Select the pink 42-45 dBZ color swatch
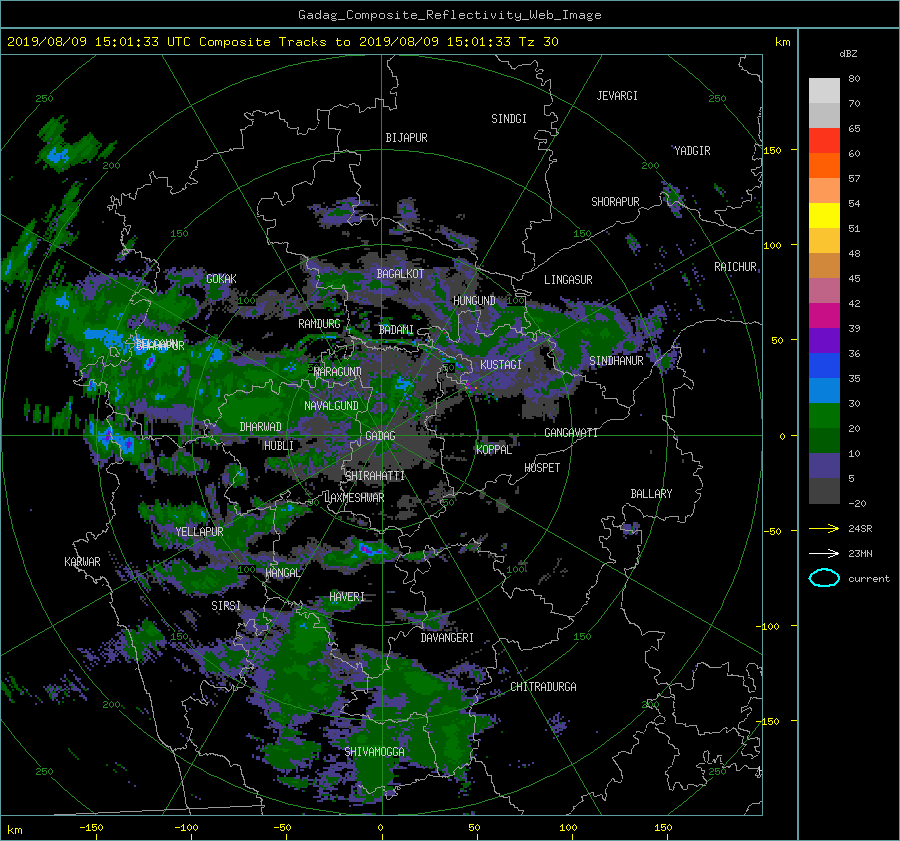 click(x=824, y=290)
